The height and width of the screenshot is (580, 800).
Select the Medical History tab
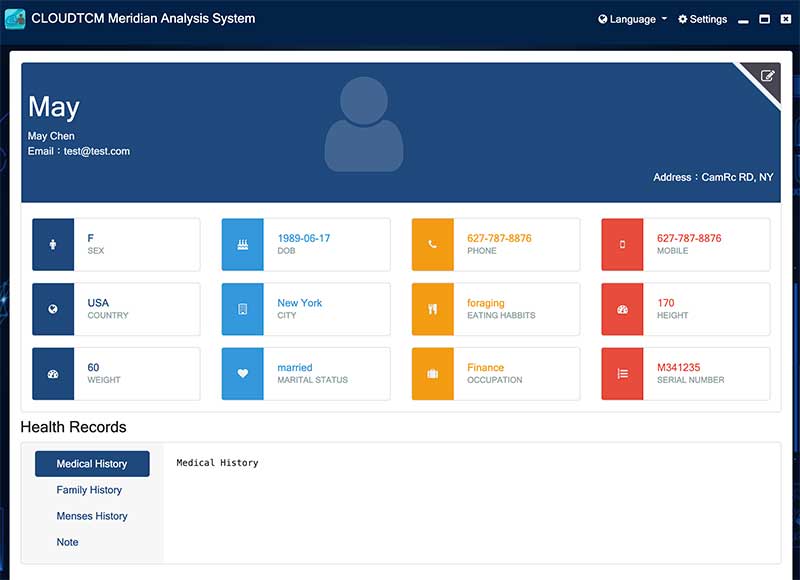92,464
